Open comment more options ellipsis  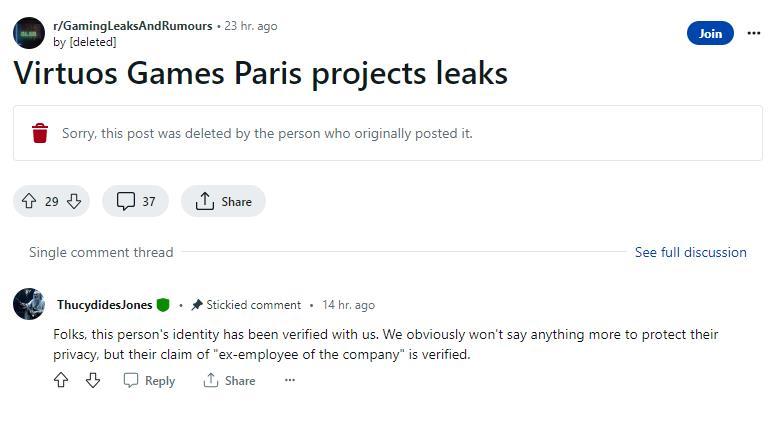(290, 380)
